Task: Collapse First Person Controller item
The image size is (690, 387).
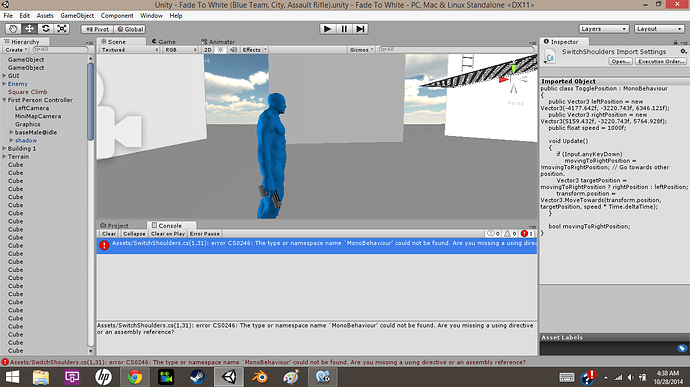Action: 4,100
